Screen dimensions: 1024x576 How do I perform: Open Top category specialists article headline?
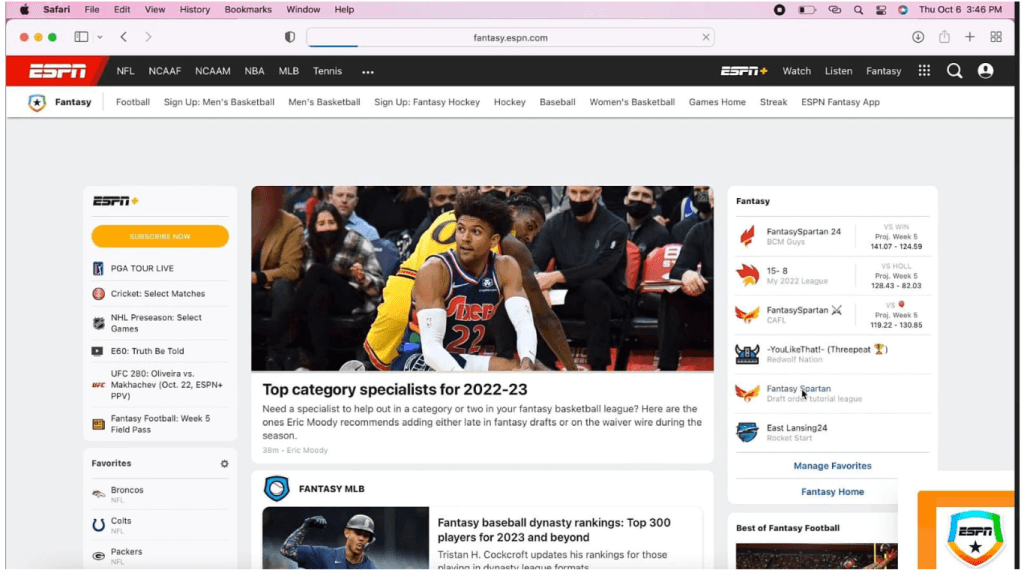394,390
